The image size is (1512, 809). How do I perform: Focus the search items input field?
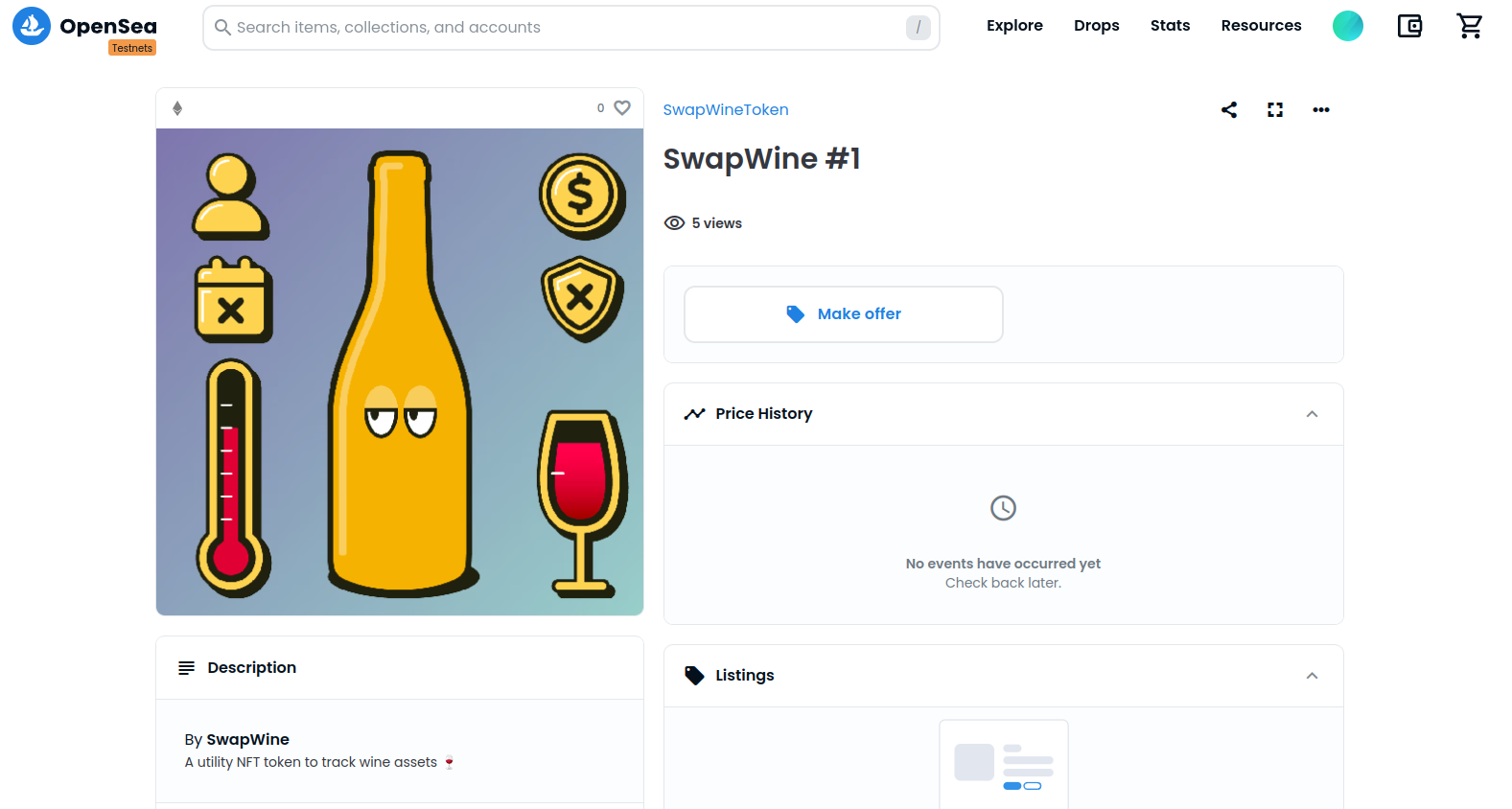570,28
